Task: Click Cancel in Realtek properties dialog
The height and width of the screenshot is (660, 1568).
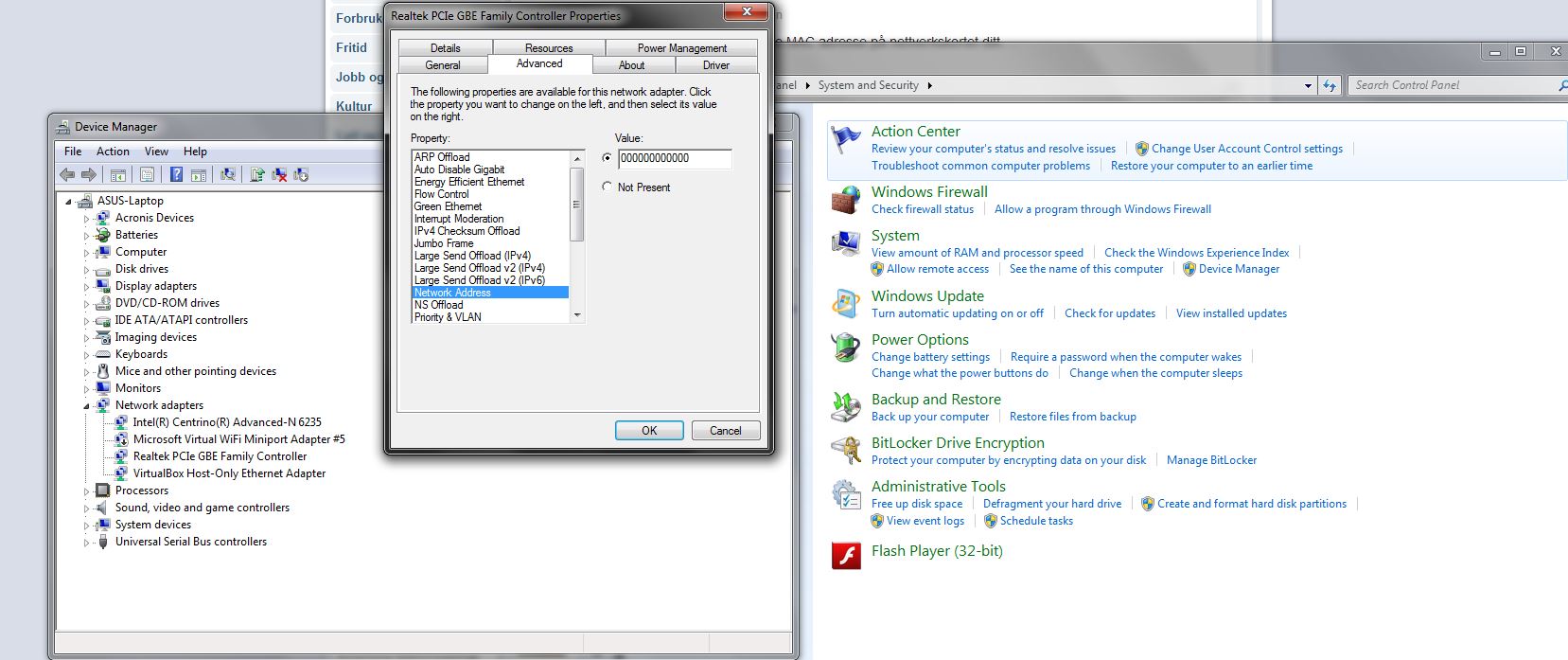Action: pos(726,430)
